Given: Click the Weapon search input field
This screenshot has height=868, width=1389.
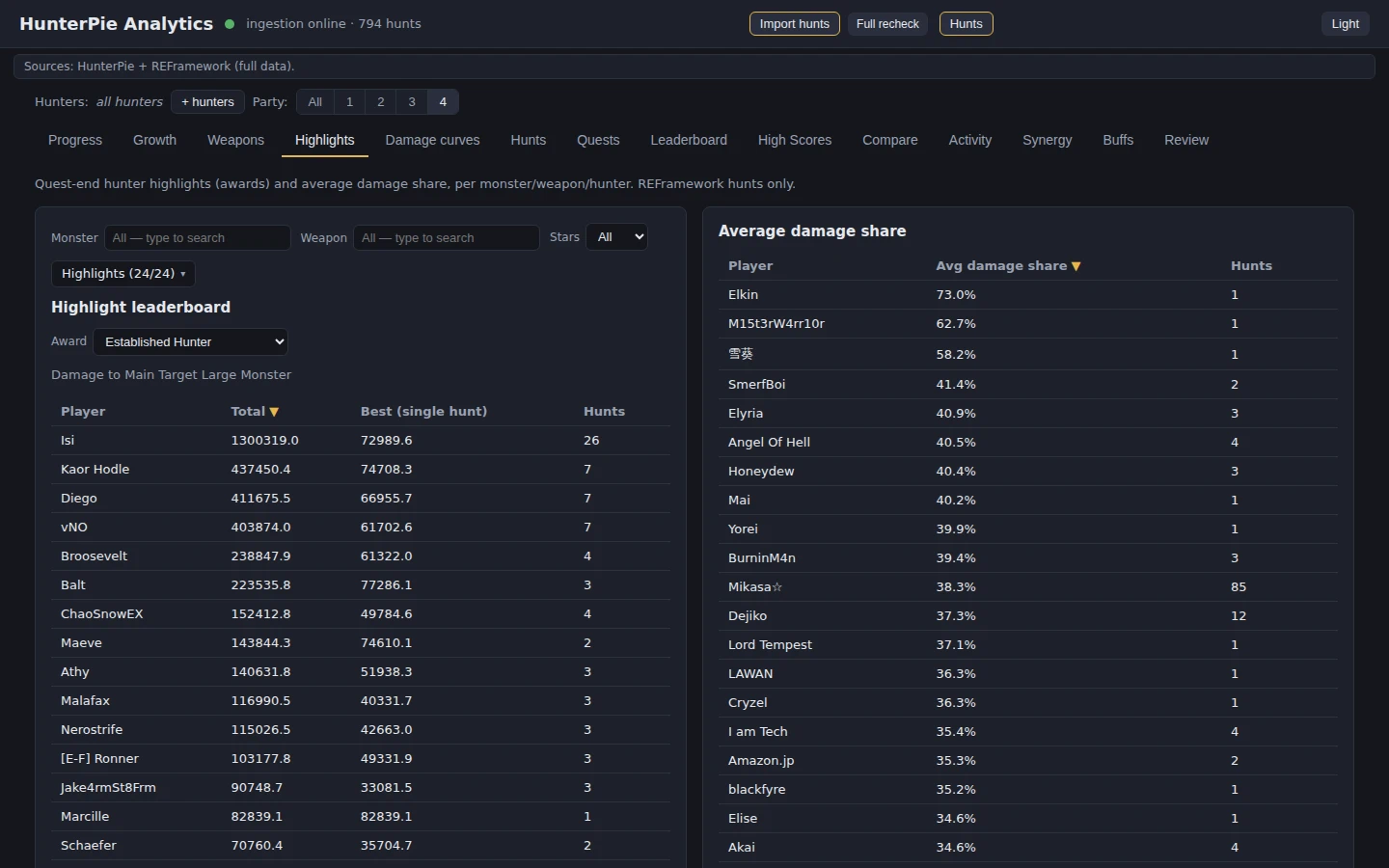Looking at the screenshot, I should point(447,238).
